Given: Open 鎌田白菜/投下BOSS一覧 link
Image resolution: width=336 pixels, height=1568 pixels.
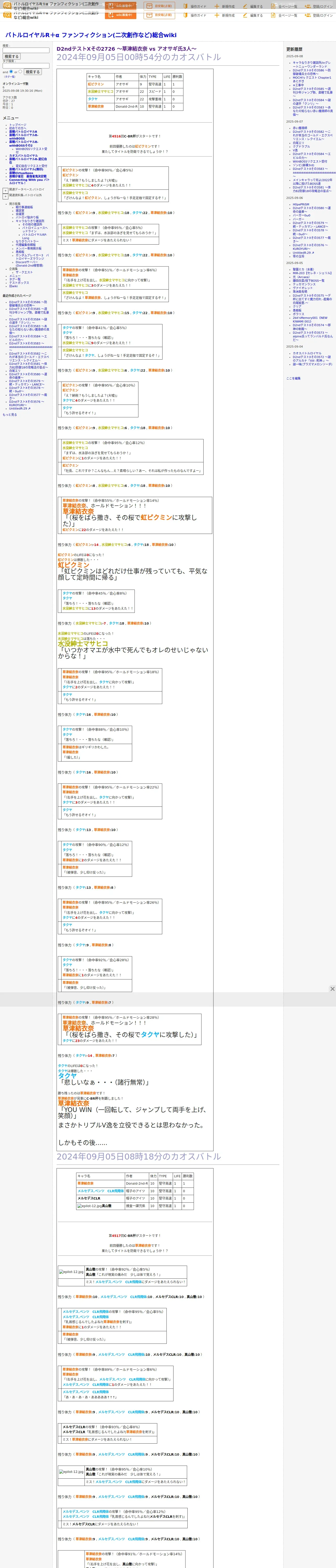Looking at the screenshot, I should [x=309, y=281].
